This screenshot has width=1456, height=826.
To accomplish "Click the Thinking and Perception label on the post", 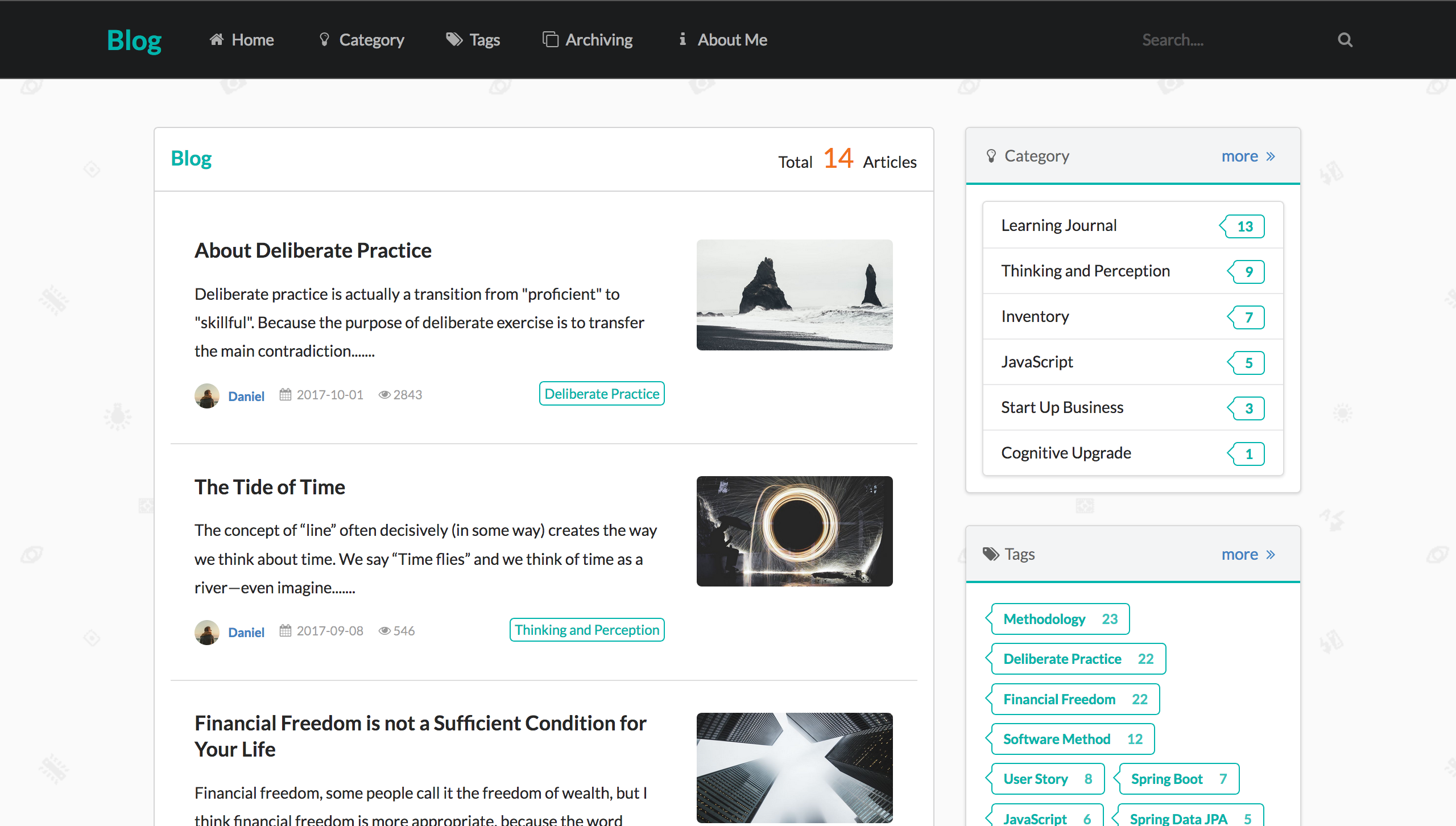I will click(587, 630).
